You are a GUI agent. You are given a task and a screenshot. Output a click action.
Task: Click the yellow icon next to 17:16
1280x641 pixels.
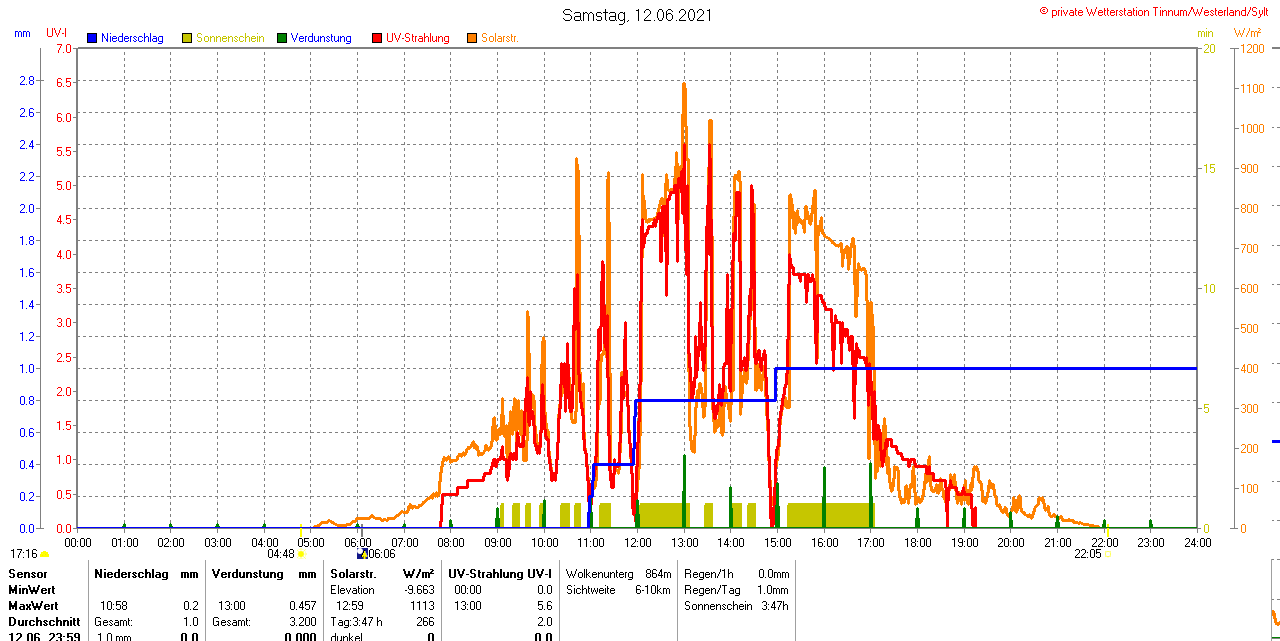click(x=45, y=554)
